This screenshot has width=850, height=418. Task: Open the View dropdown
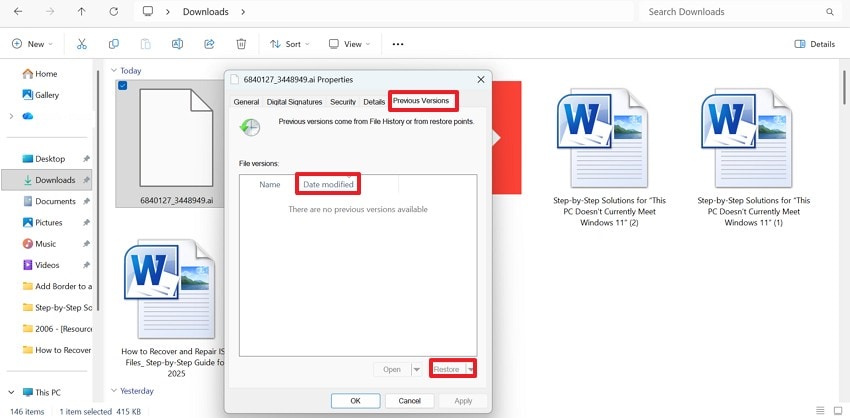pyautogui.click(x=349, y=44)
